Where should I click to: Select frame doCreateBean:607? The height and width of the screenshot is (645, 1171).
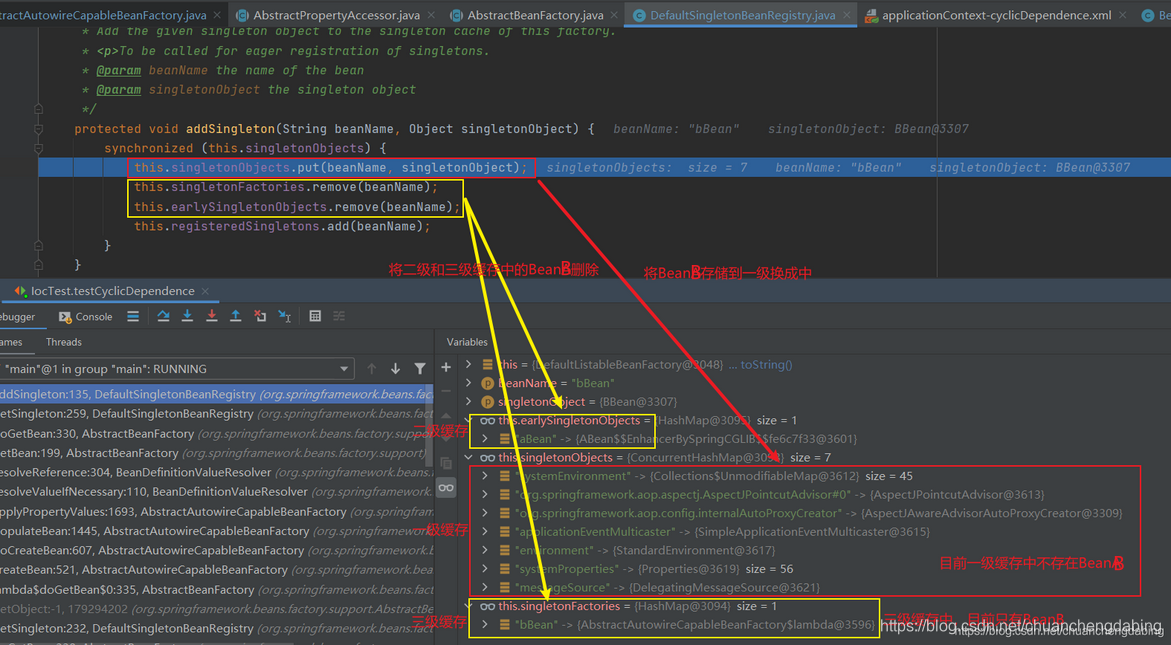pos(217,550)
